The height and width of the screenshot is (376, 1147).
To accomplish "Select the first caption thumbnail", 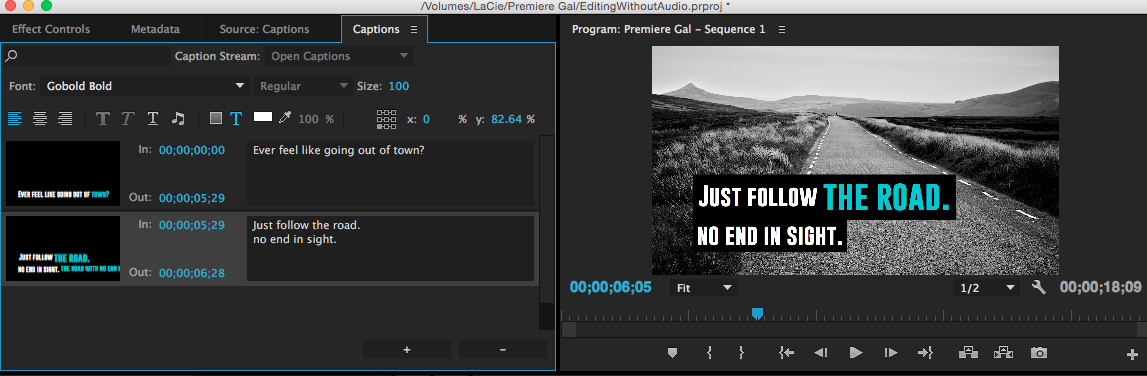I will (63, 173).
